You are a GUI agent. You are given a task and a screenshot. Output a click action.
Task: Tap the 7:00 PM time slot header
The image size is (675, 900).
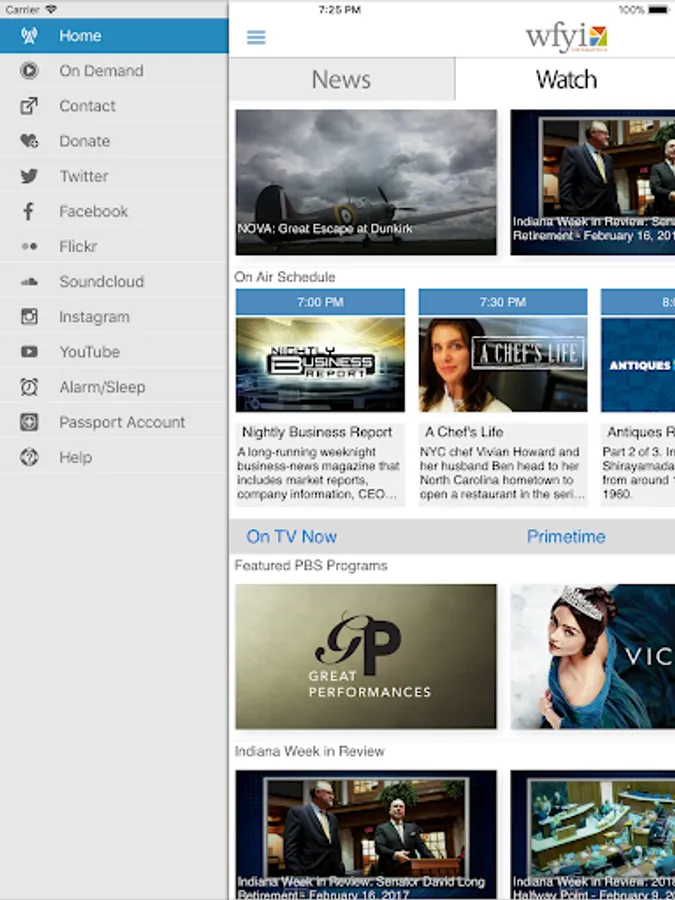click(320, 302)
